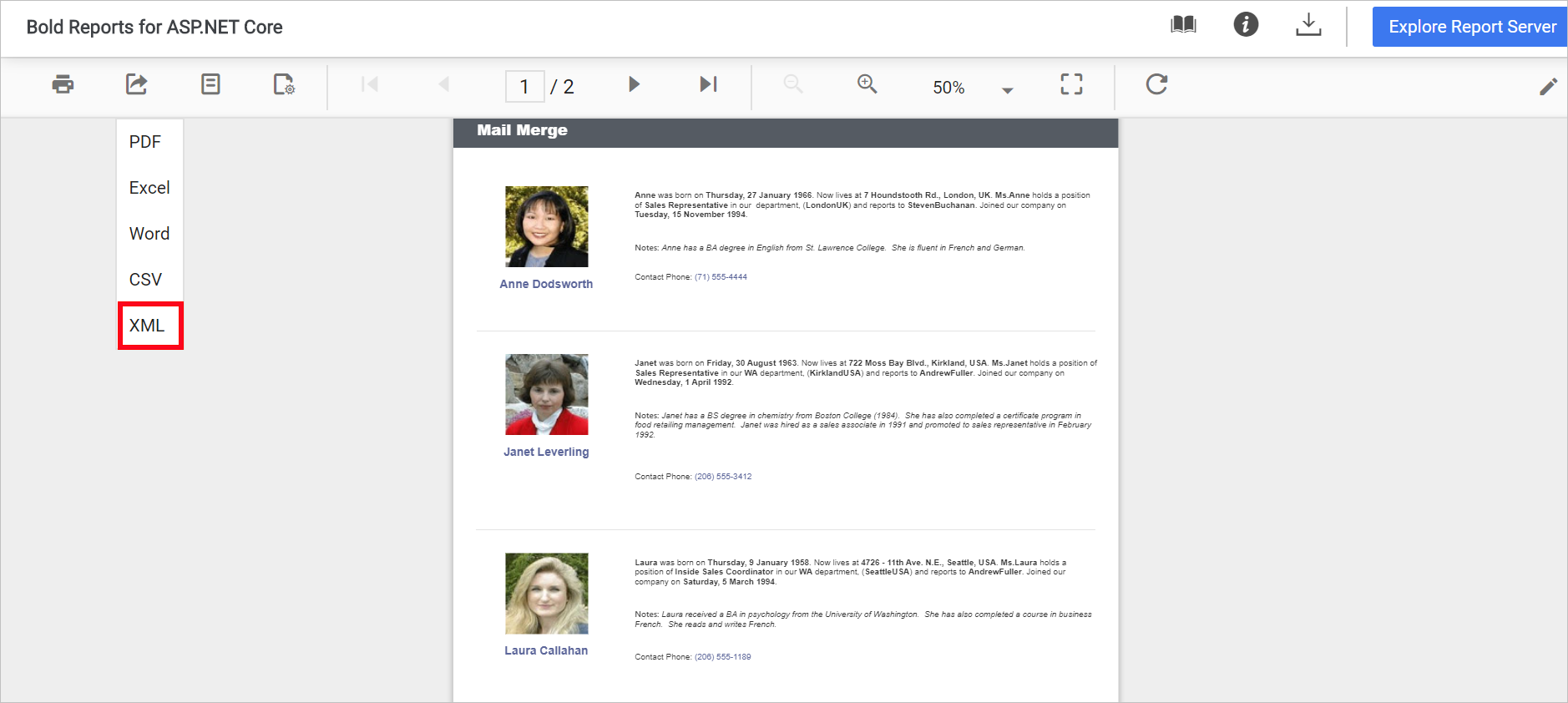Click the Print icon in the toolbar

coord(63,84)
